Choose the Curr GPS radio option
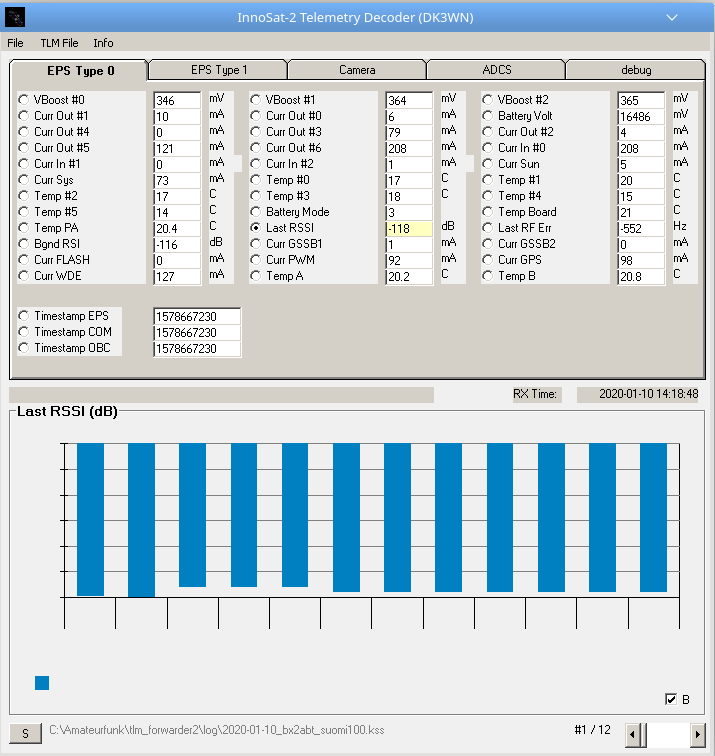 488,260
